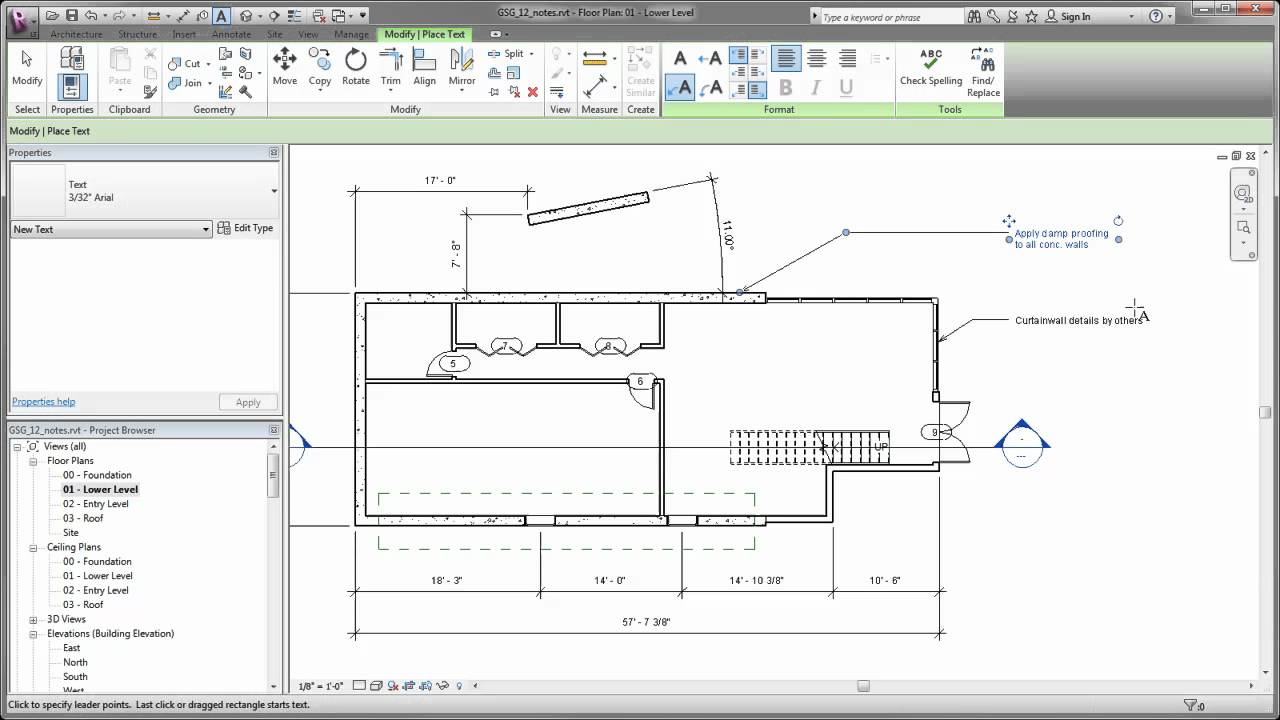1280x720 pixels.
Task: Select the Move tool
Action: coord(285,68)
